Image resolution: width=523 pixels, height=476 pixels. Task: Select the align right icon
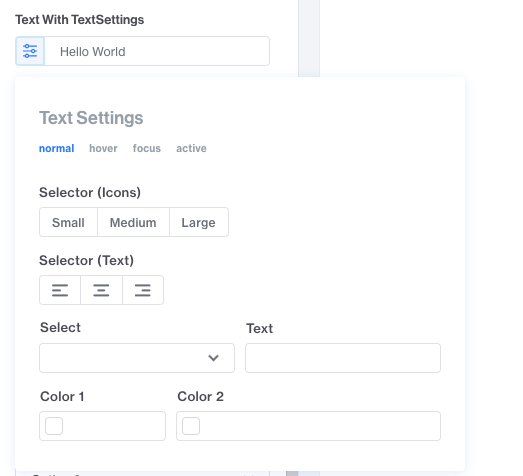143,290
